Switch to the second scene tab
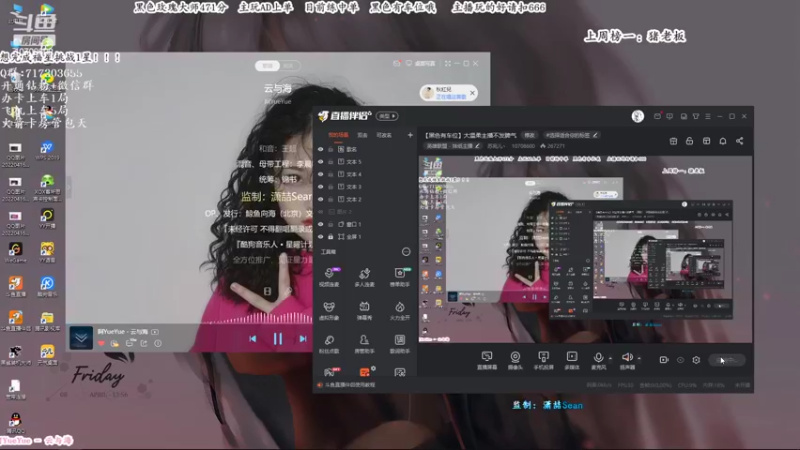 coord(362,135)
